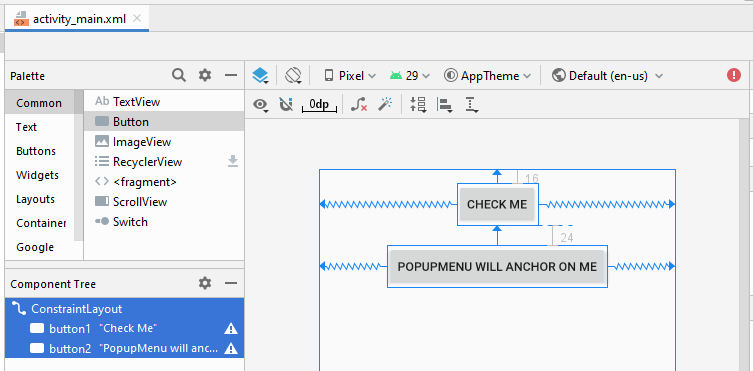Image resolution: width=753 pixels, height=371 pixels.
Task: Open the Align tool icon
Action: (x=445, y=105)
